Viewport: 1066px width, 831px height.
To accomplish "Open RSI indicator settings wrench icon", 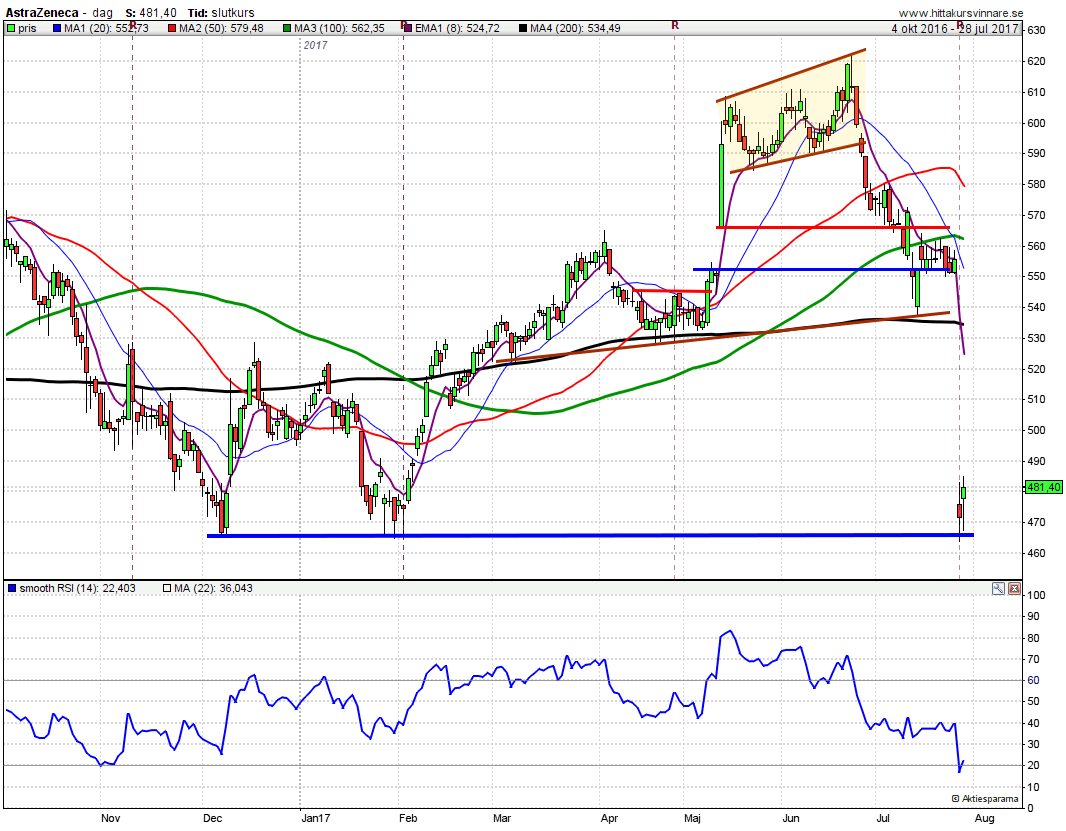I will (998, 589).
